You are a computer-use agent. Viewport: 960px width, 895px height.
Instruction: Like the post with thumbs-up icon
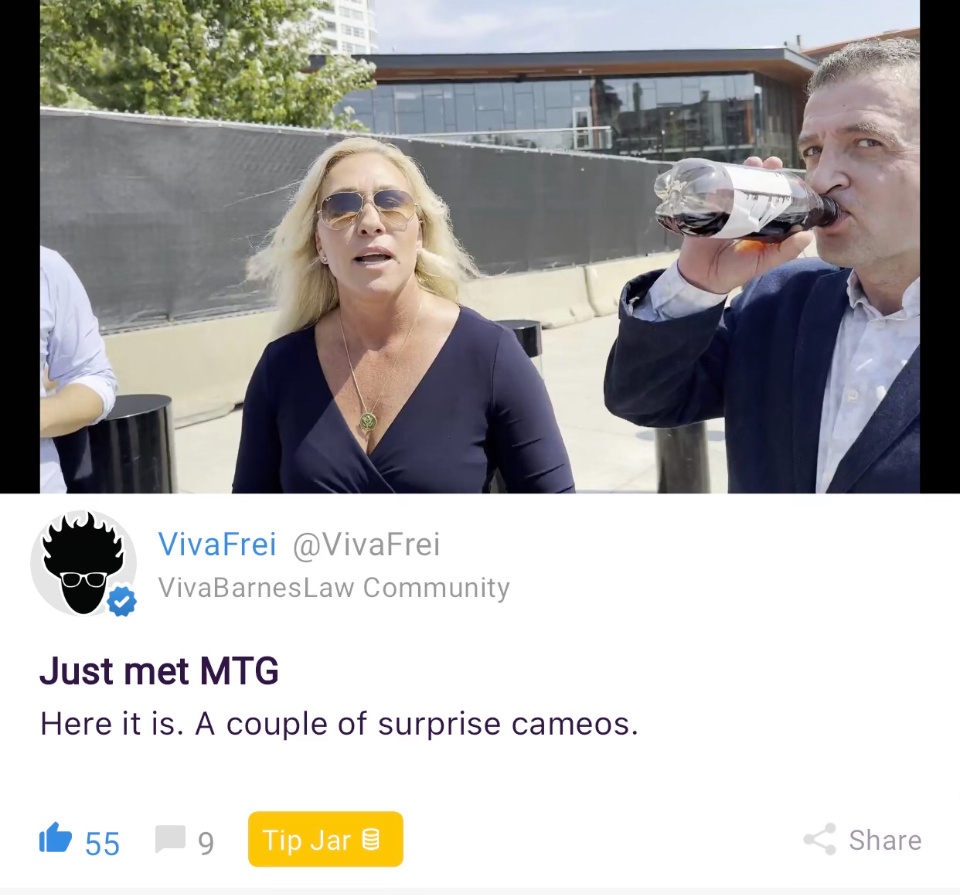click(55, 837)
